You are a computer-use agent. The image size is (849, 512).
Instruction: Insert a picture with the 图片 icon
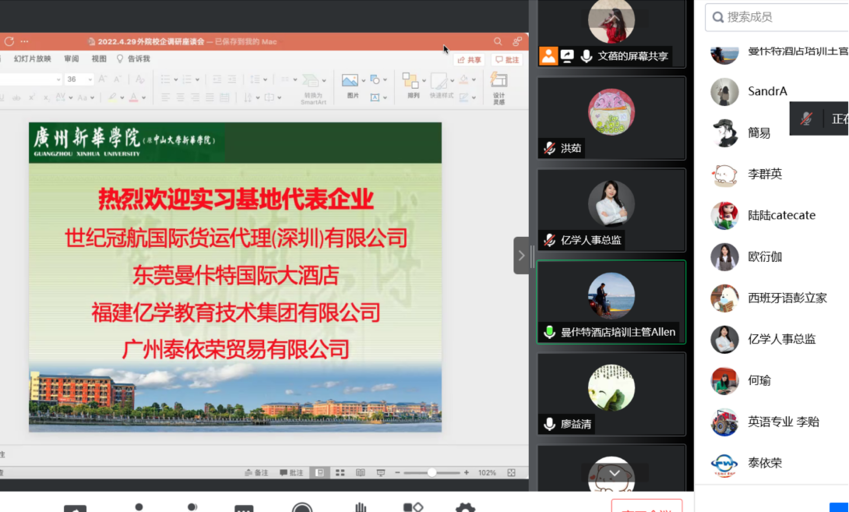[x=350, y=85]
